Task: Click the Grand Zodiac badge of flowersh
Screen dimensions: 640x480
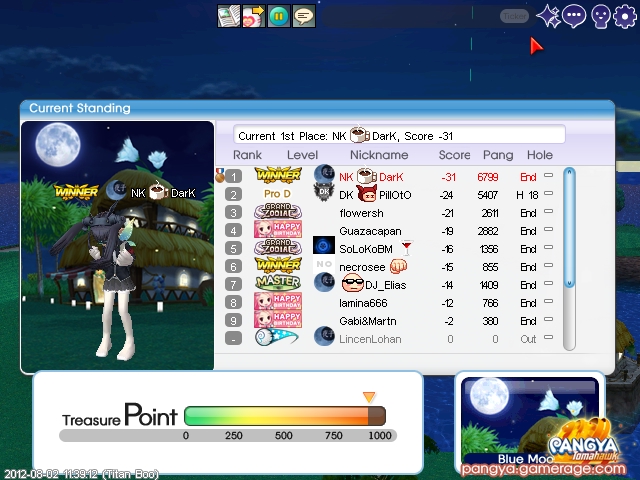Action: pyautogui.click(x=278, y=211)
